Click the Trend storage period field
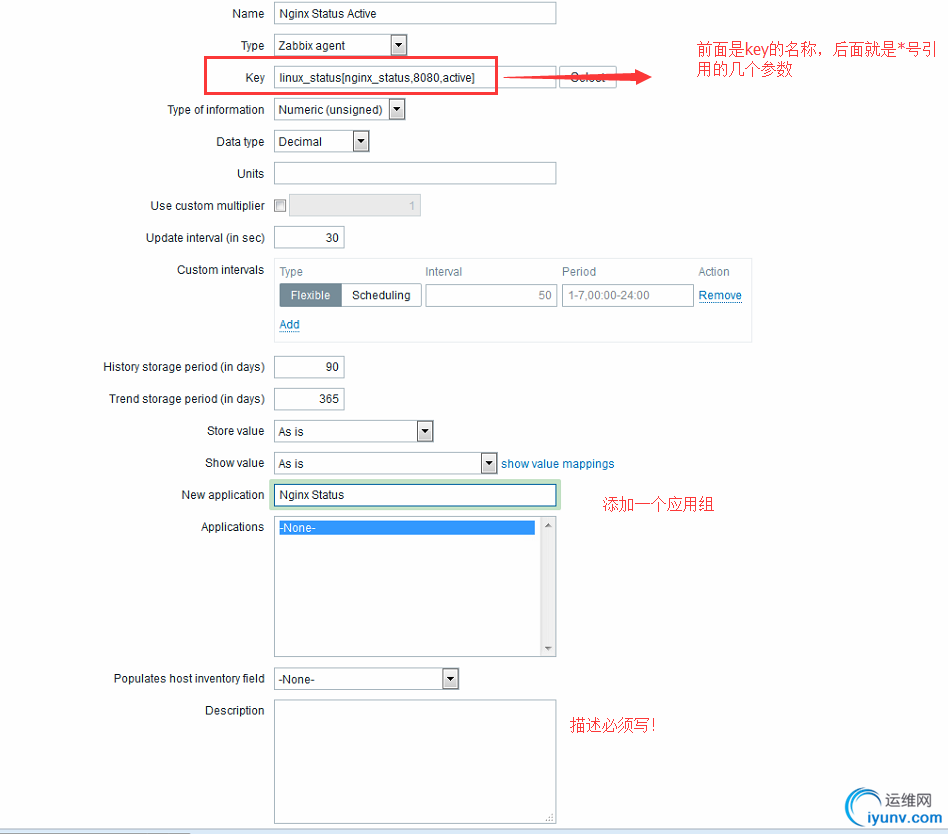The height and width of the screenshot is (834, 948). point(310,399)
